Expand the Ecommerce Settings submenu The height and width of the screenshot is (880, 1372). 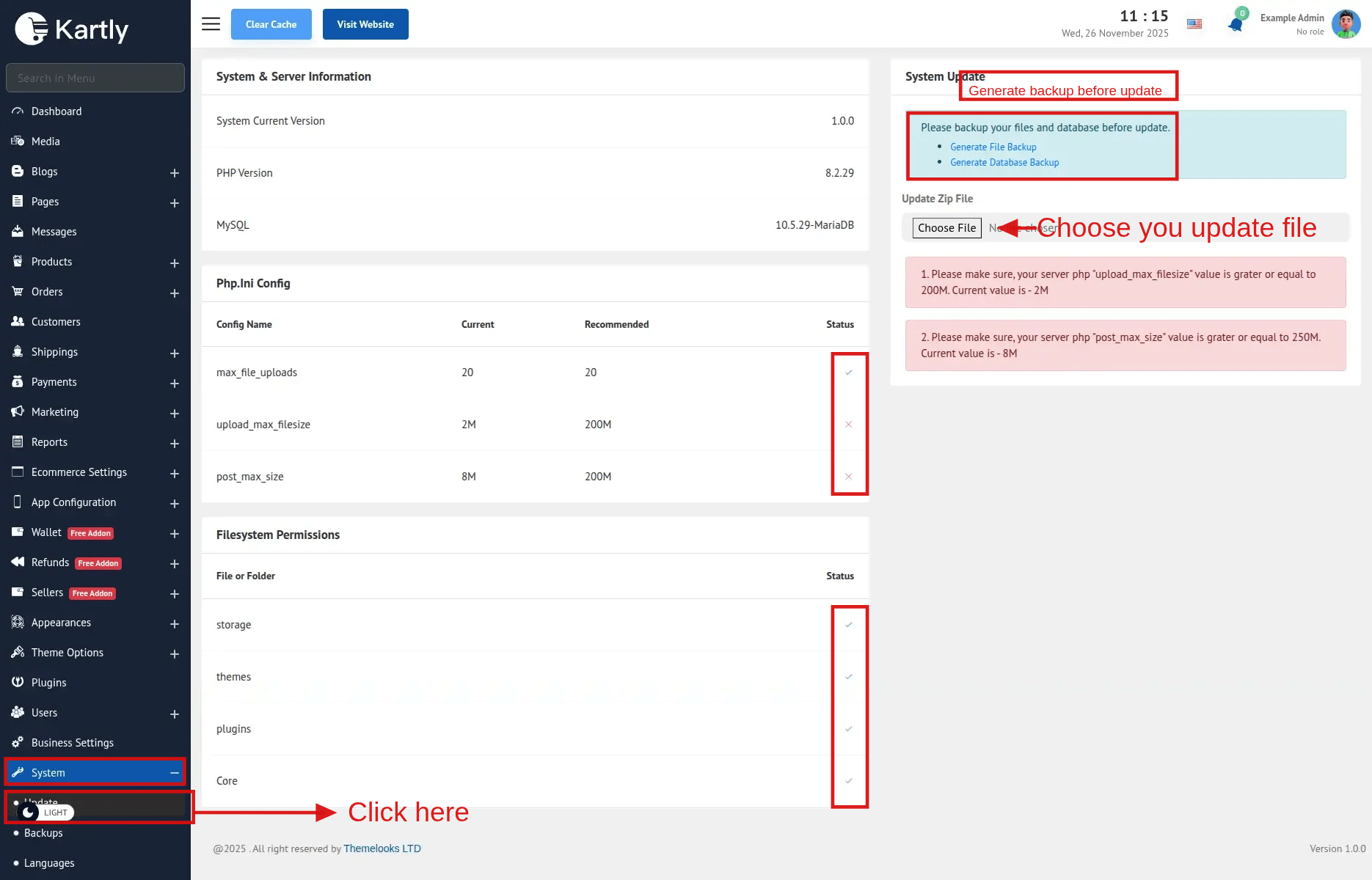[x=175, y=473]
